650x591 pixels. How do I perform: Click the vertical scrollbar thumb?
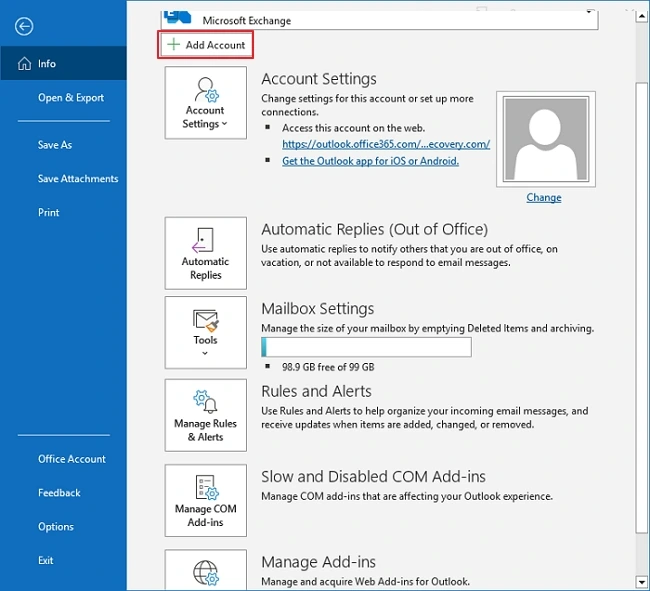click(x=642, y=308)
